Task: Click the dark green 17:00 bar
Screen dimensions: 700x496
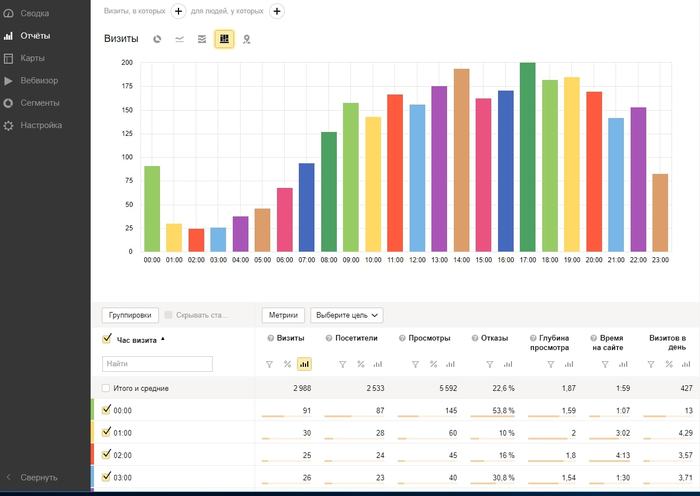Action: point(528,157)
